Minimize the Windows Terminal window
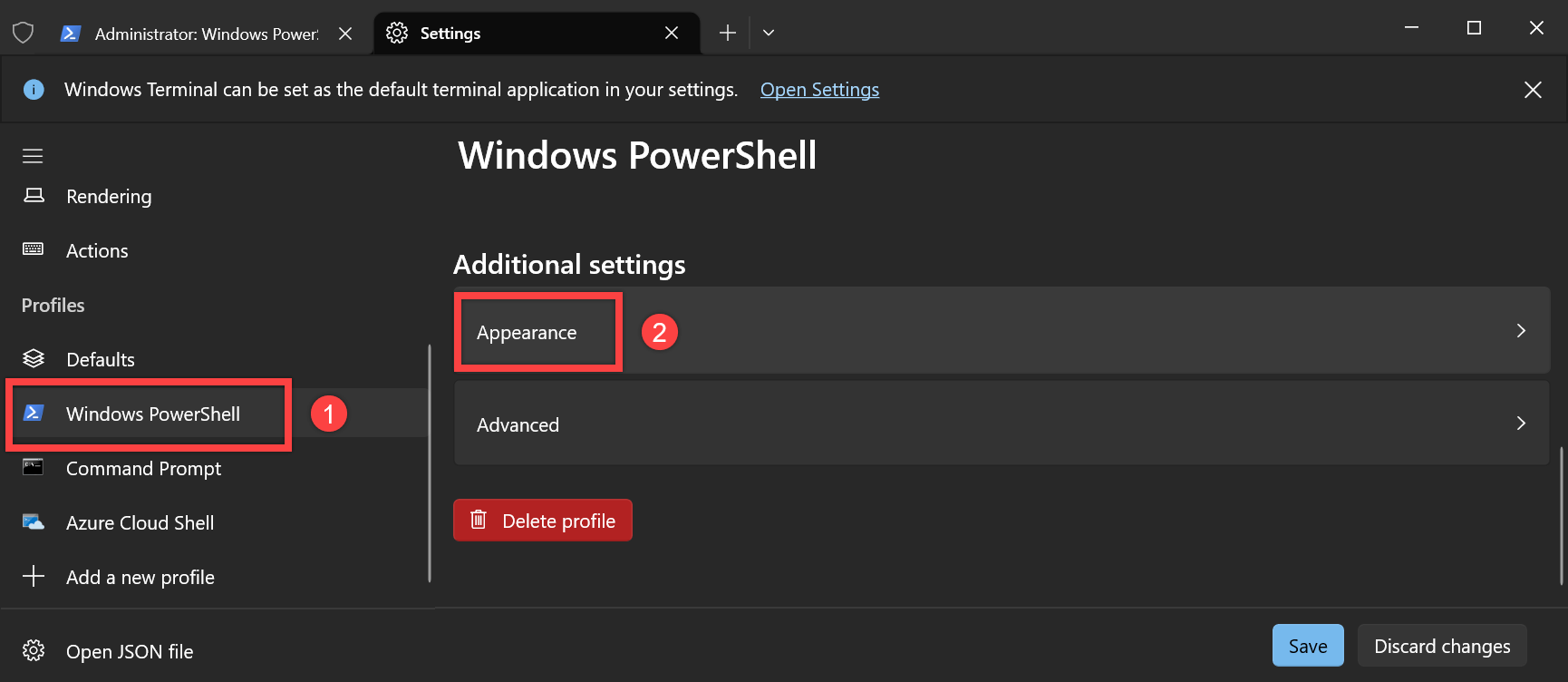 click(x=1411, y=28)
